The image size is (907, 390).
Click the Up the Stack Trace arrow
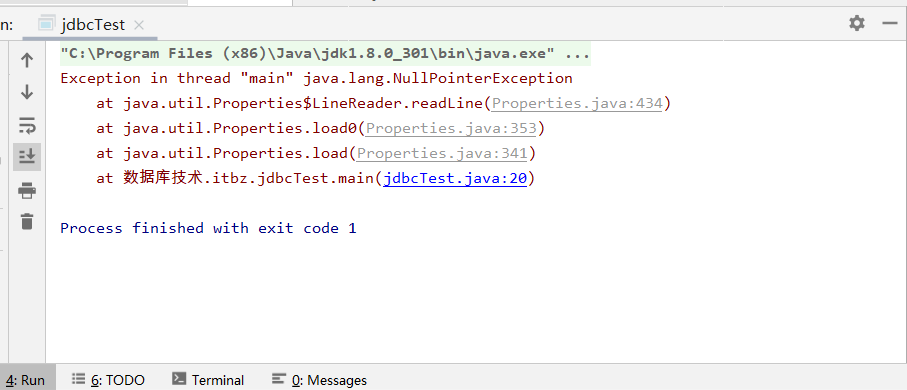coord(27,60)
